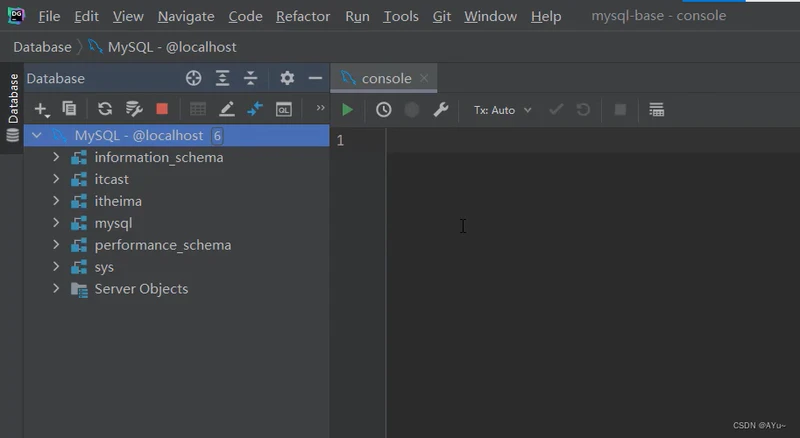This screenshot has width=800, height=438.
Task: Click line 1 in the console editor
Action: click(593, 140)
